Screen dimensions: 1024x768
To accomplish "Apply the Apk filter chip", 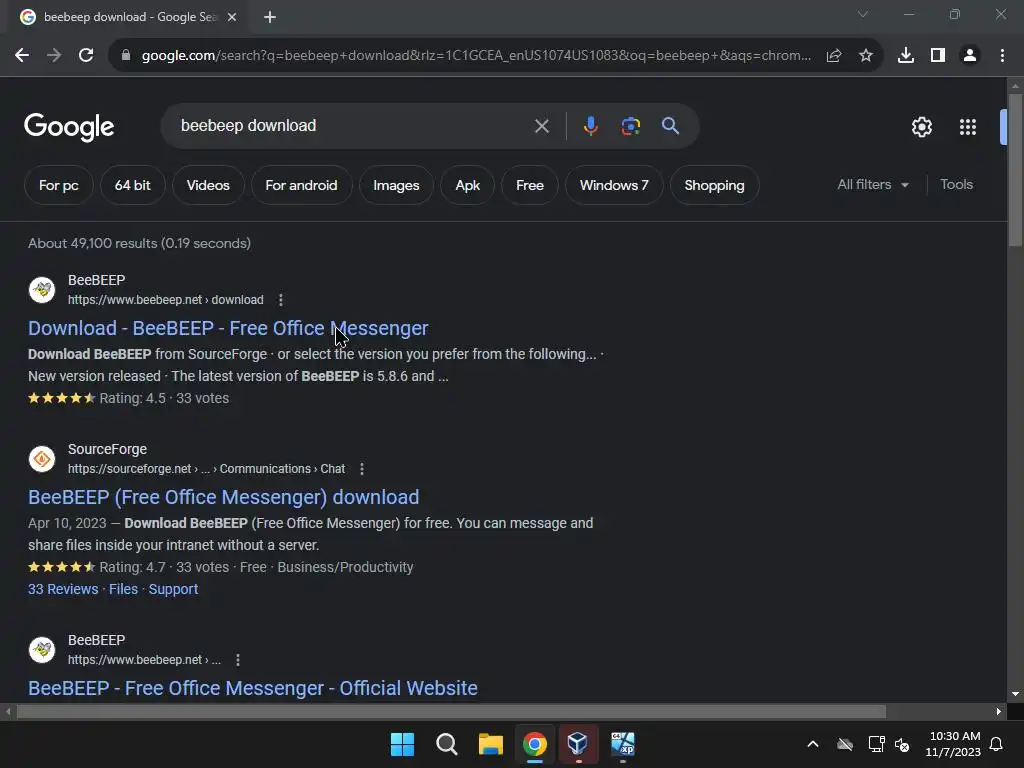I will 468,185.
